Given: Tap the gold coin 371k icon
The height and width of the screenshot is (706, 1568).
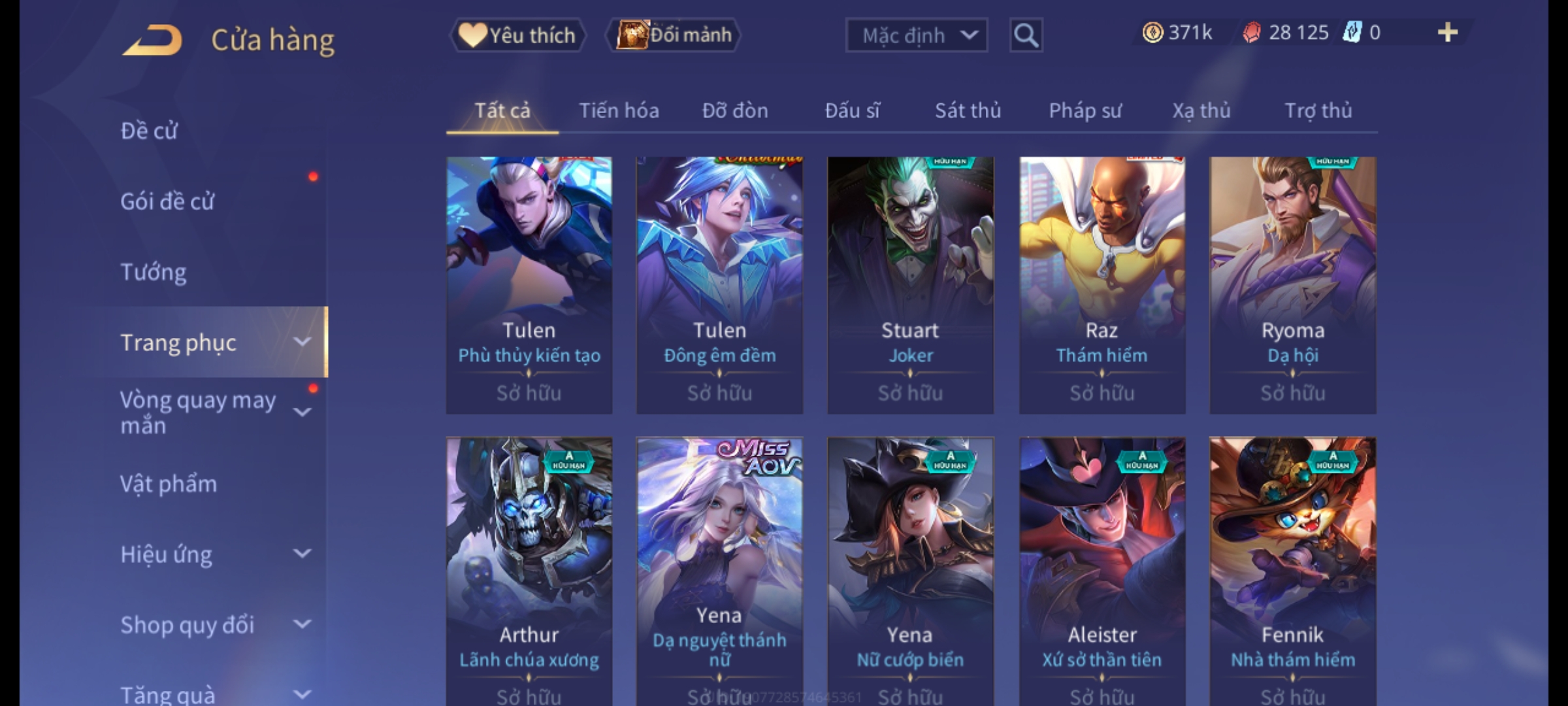Looking at the screenshot, I should [x=1152, y=32].
